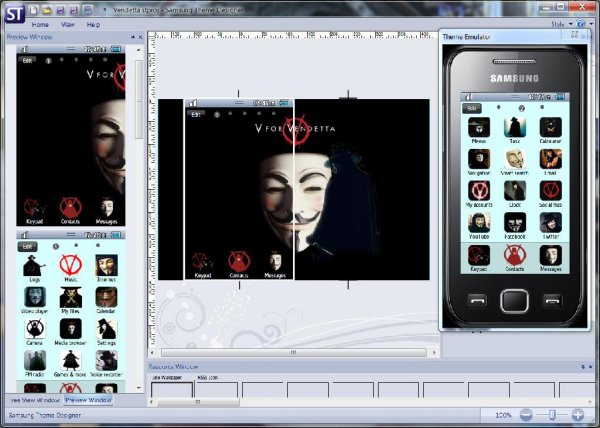Open the Help ribbon tab
The height and width of the screenshot is (428, 600).
tap(93, 24)
